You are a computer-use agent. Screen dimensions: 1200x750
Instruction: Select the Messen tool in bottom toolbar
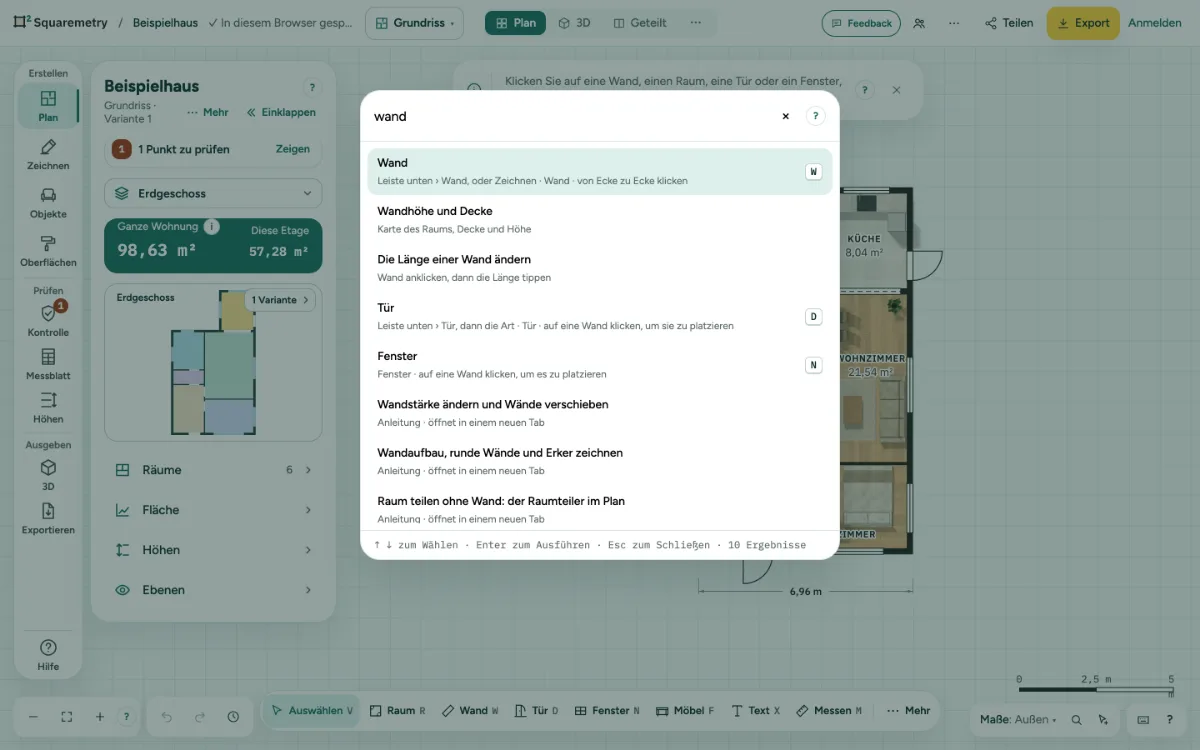tap(829, 711)
